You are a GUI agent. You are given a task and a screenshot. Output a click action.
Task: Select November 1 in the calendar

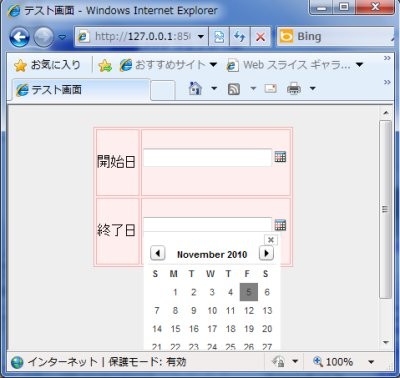tap(175, 292)
